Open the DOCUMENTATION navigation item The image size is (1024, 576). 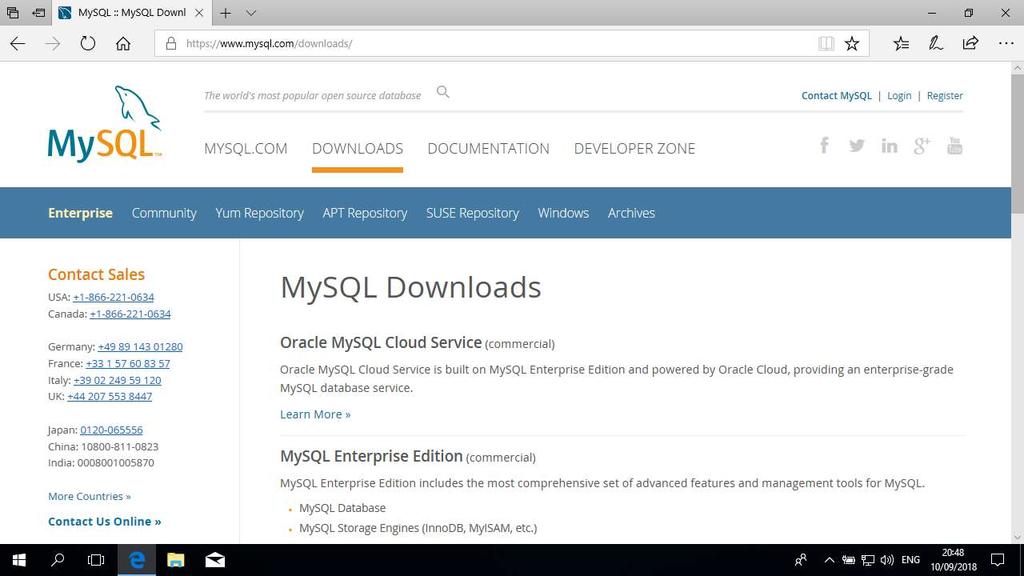point(488,148)
